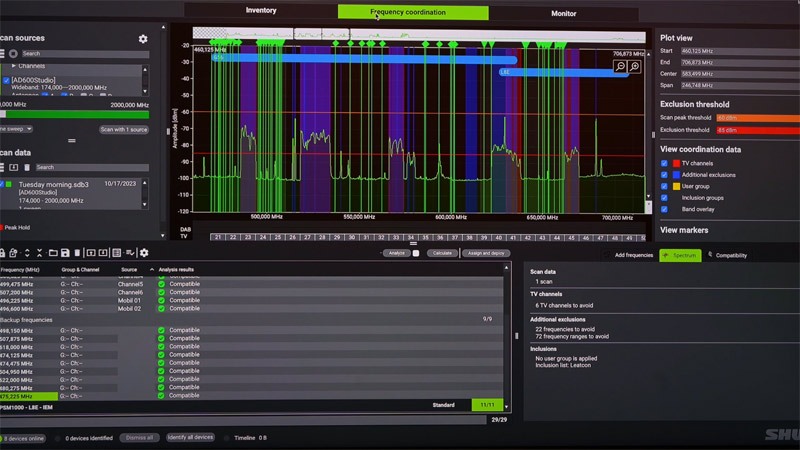Open the sweep mode dropdown
800x450 pixels.
(16, 129)
